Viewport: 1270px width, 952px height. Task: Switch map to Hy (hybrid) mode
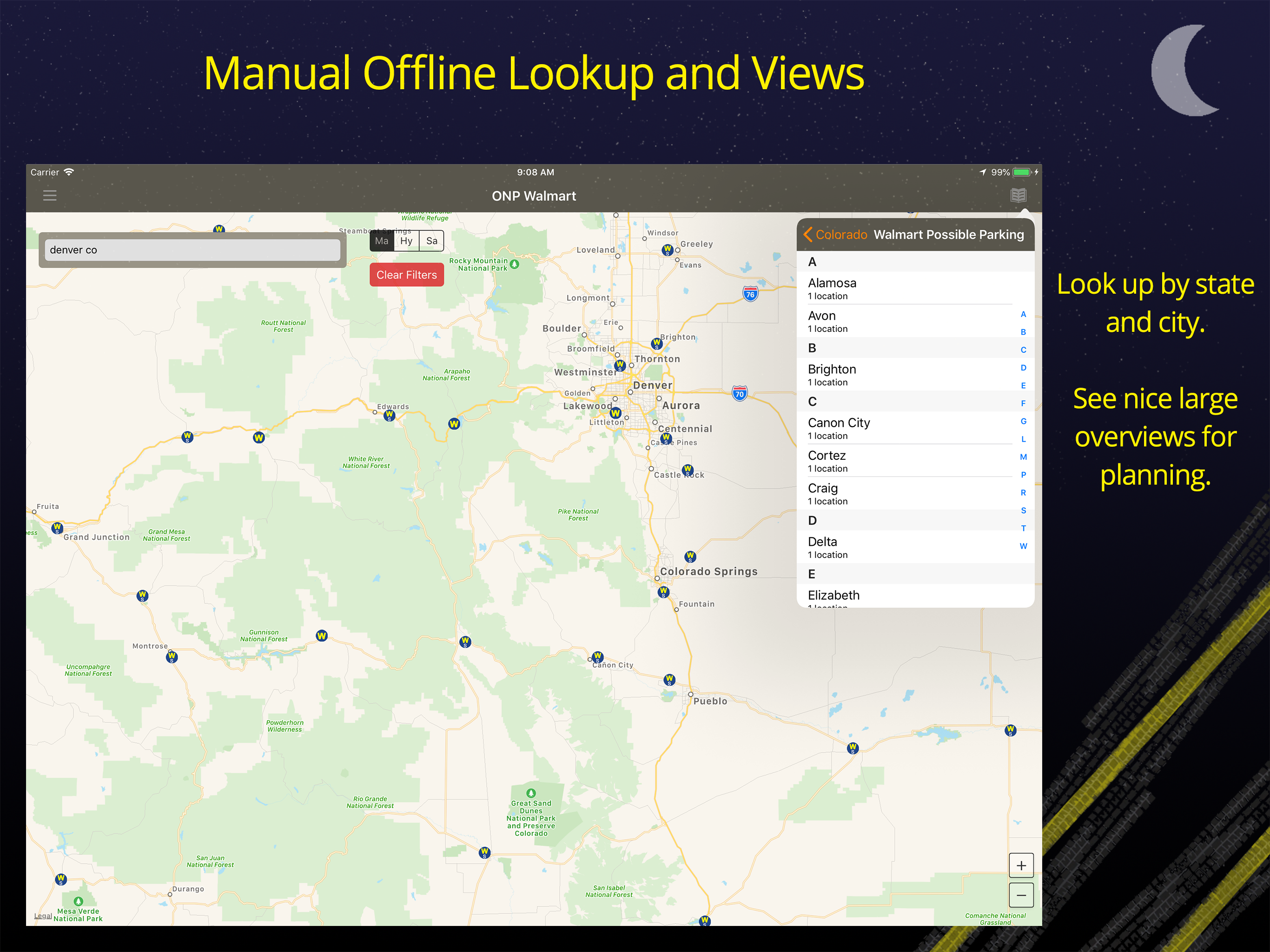[x=406, y=241]
